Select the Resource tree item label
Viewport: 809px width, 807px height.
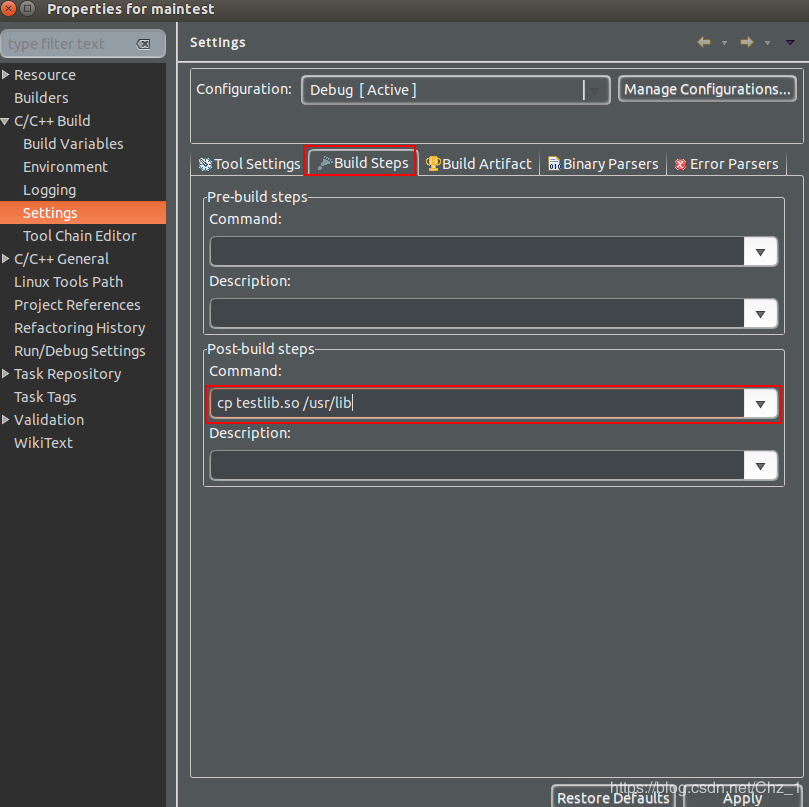click(x=45, y=75)
